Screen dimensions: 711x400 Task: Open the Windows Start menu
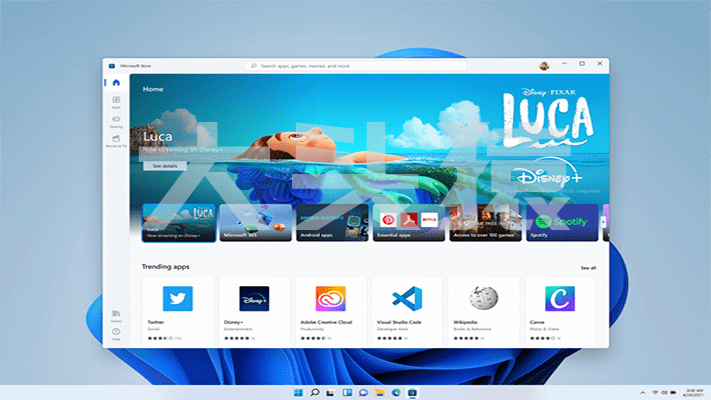point(298,393)
